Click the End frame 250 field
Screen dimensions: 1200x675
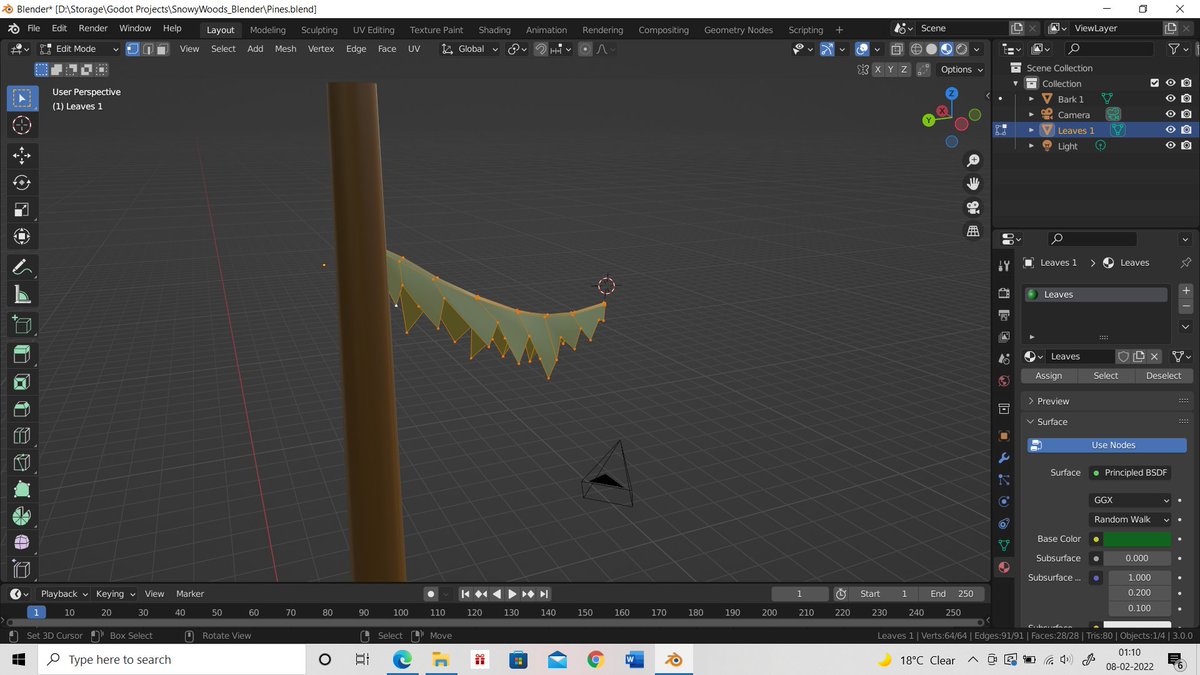click(951, 593)
